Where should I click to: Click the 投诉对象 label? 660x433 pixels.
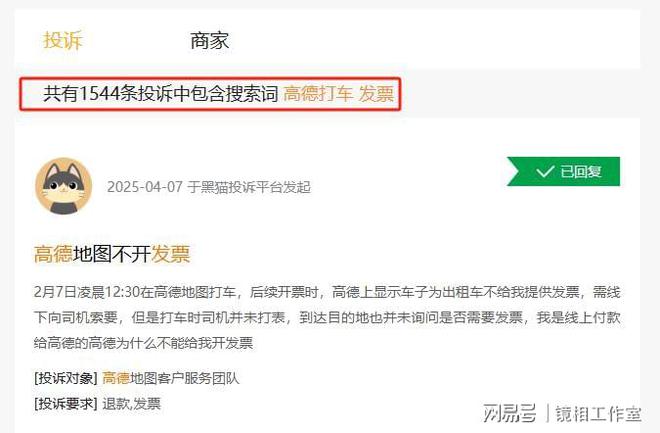coord(66,378)
